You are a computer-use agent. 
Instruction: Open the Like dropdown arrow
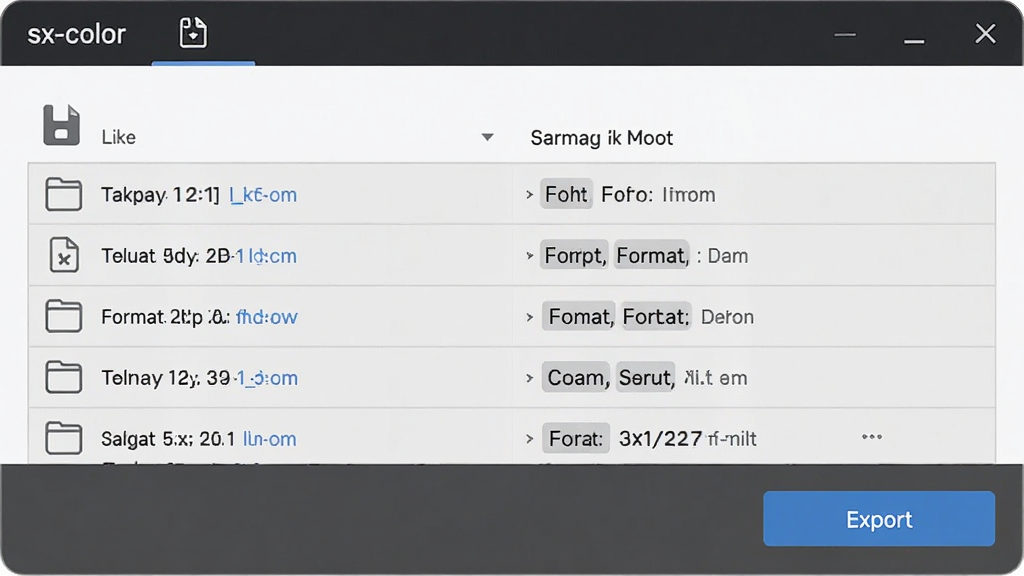pyautogui.click(x=487, y=137)
